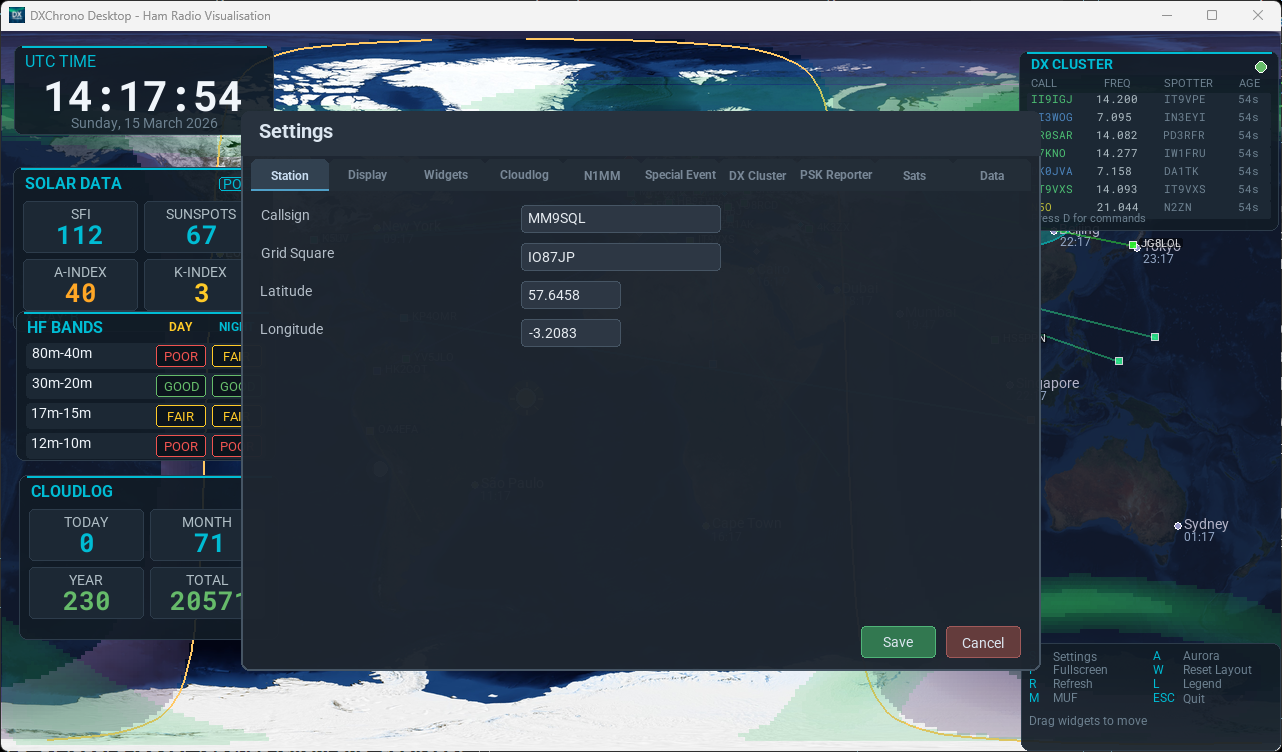Edit the Grid Square field IO87JP
The width and height of the screenshot is (1282, 752).
tap(621, 257)
